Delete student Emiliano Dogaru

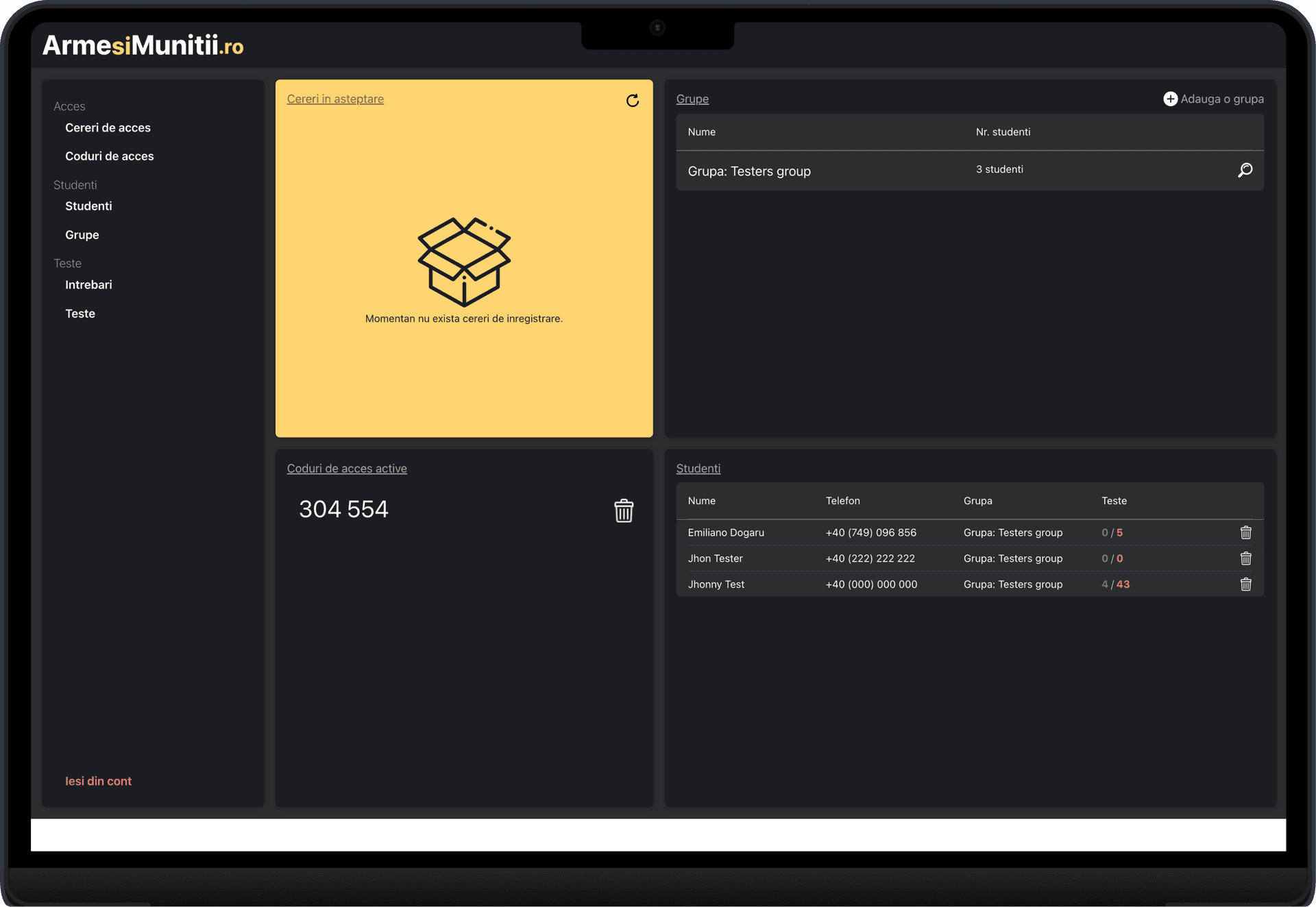(x=1245, y=532)
